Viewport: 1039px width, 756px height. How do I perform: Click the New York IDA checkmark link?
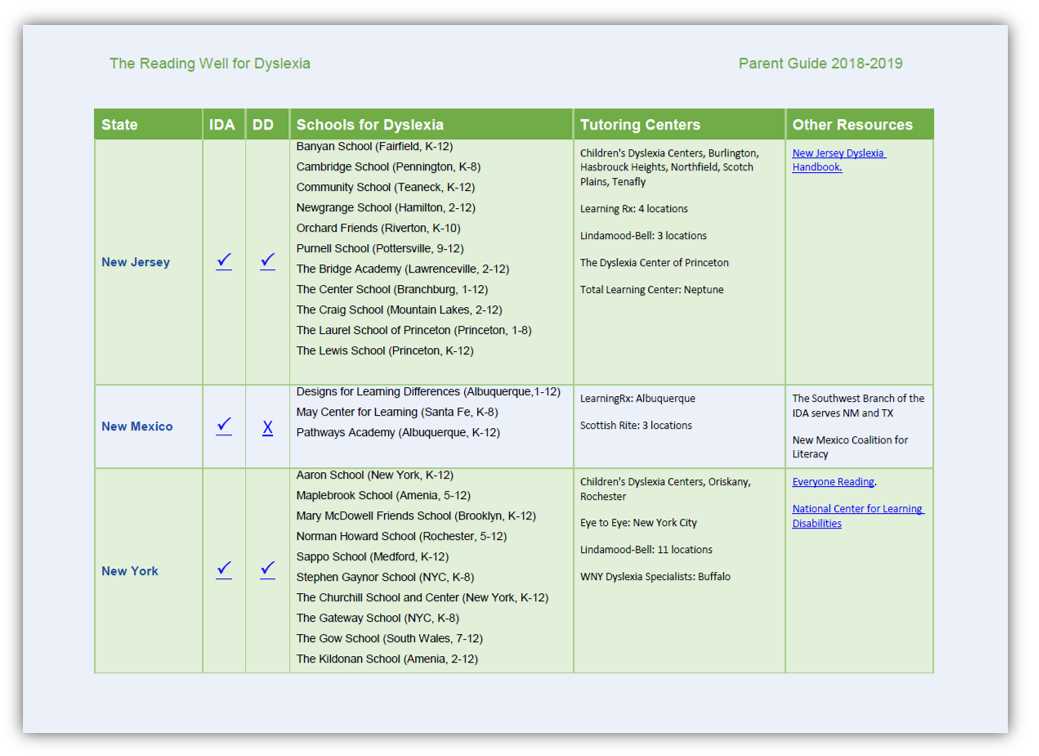pos(224,570)
